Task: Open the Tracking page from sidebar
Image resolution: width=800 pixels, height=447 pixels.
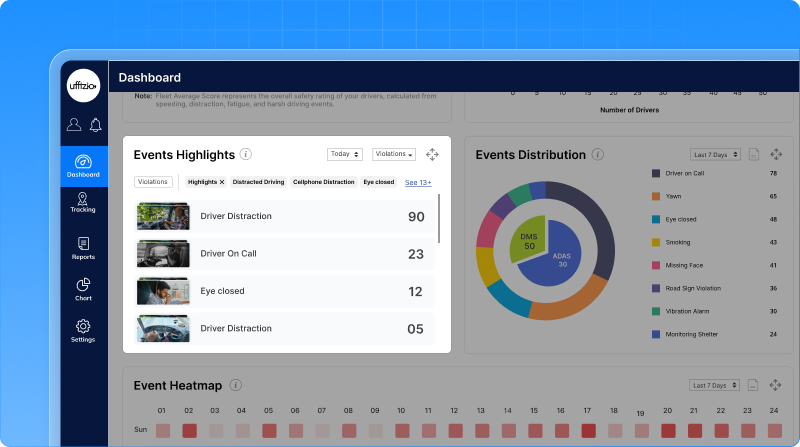Action: point(83,201)
